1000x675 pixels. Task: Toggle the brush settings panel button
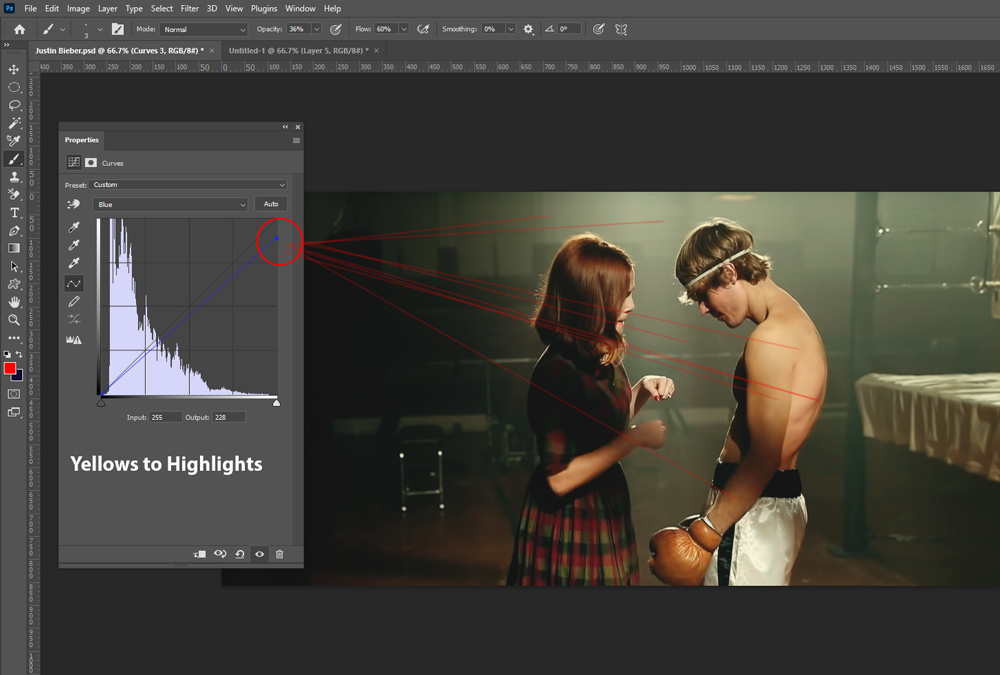point(118,29)
